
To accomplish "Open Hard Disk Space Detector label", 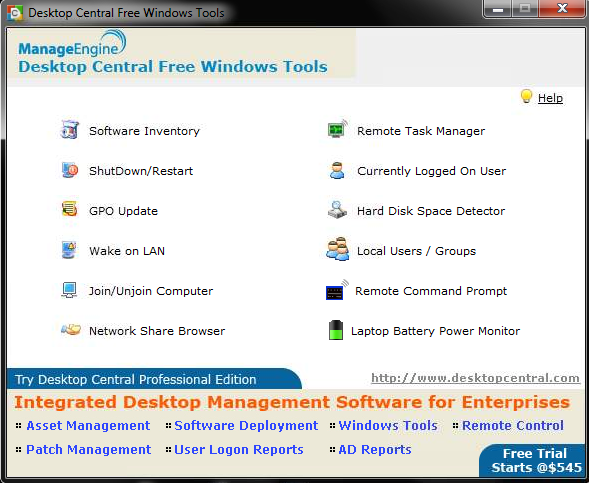I will pos(431,211).
